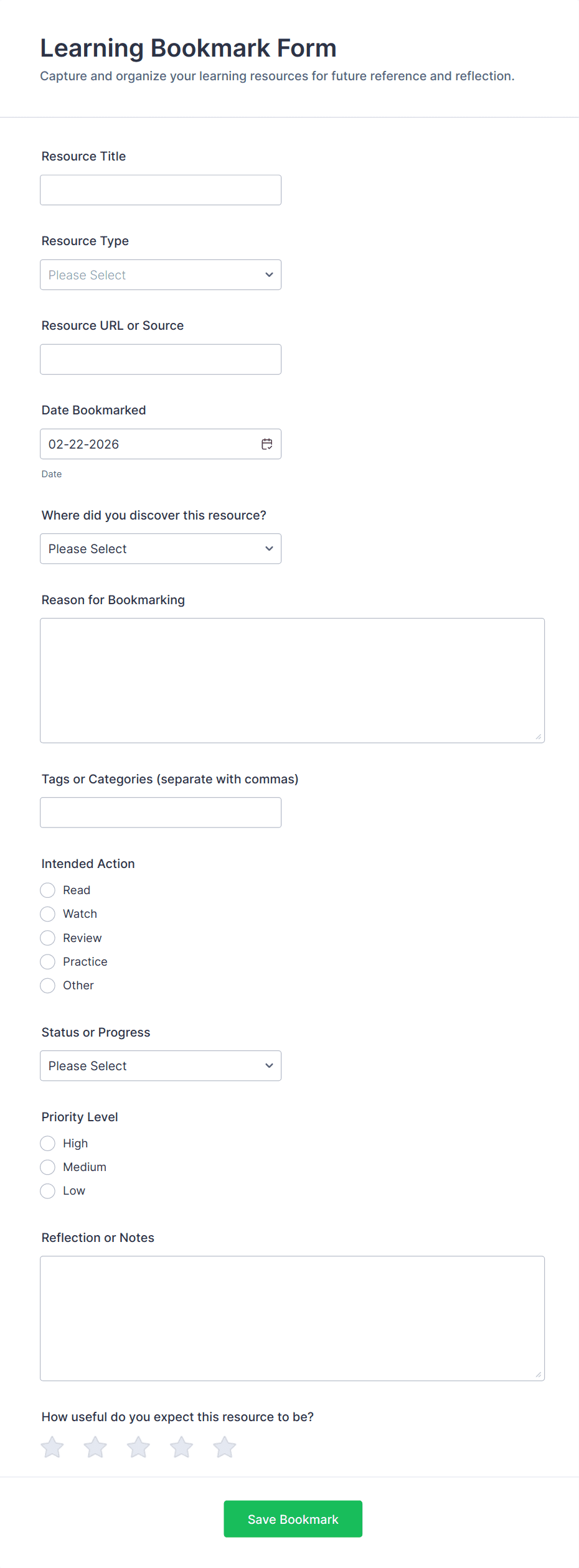The width and height of the screenshot is (579, 1568).
Task: Choose Watch as intended action
Action: coord(48,914)
